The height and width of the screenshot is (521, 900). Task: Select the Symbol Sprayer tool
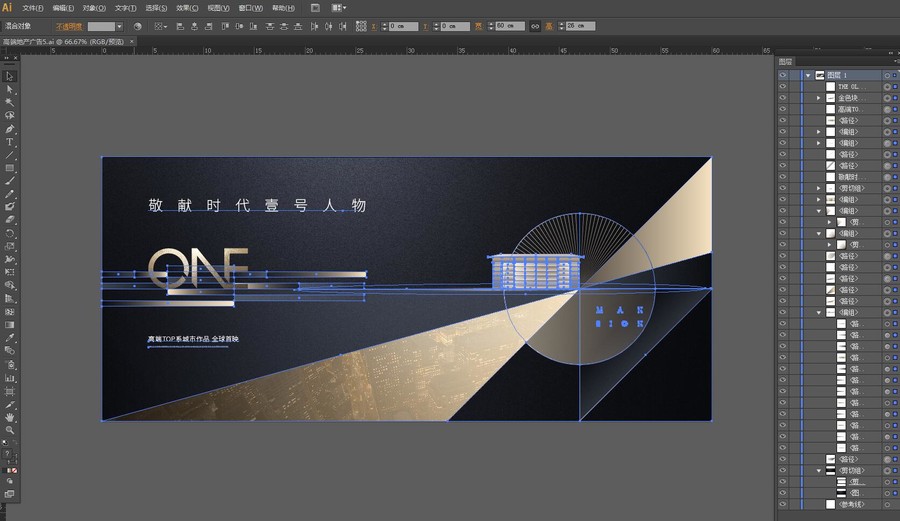(10, 365)
